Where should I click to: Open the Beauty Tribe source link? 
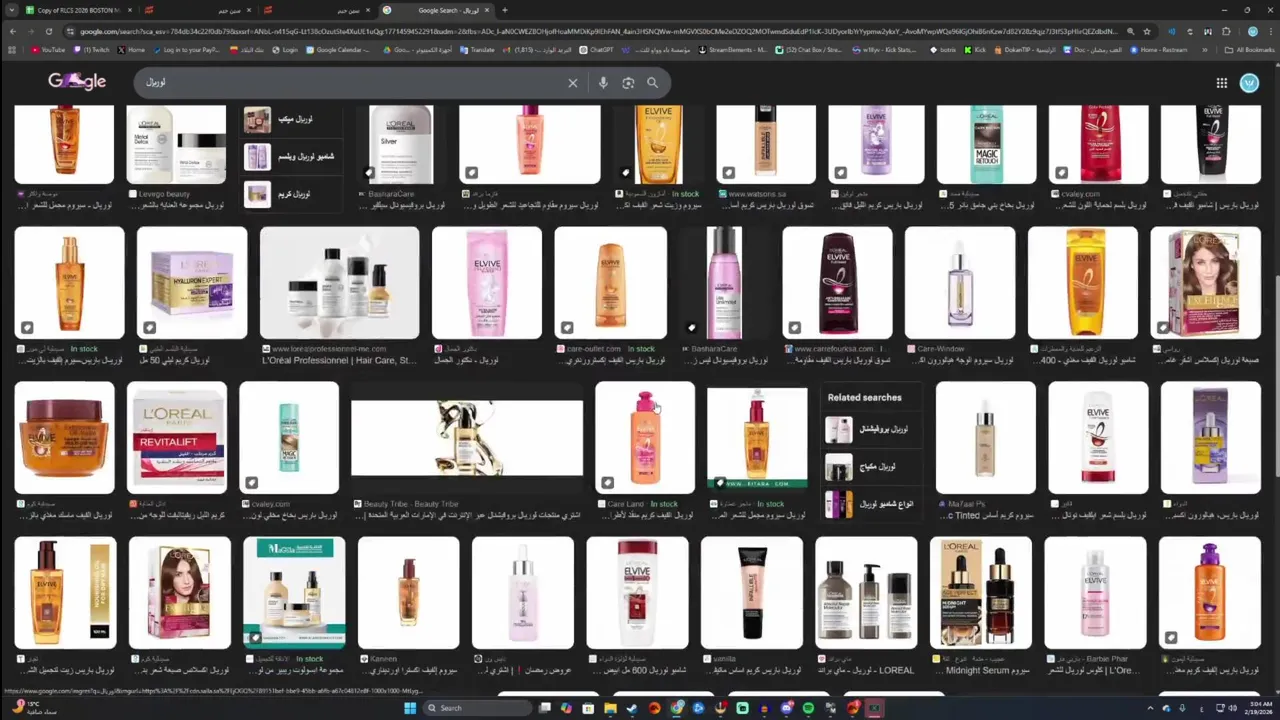coord(411,504)
